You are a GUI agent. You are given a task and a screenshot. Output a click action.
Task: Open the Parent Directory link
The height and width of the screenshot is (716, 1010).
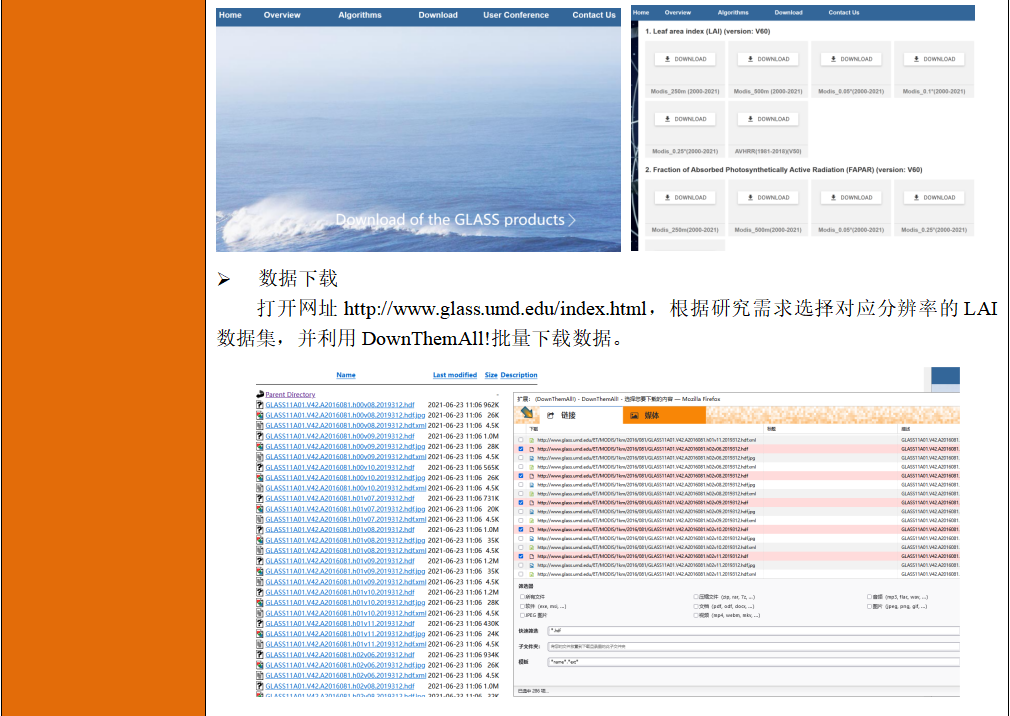[x=289, y=394]
